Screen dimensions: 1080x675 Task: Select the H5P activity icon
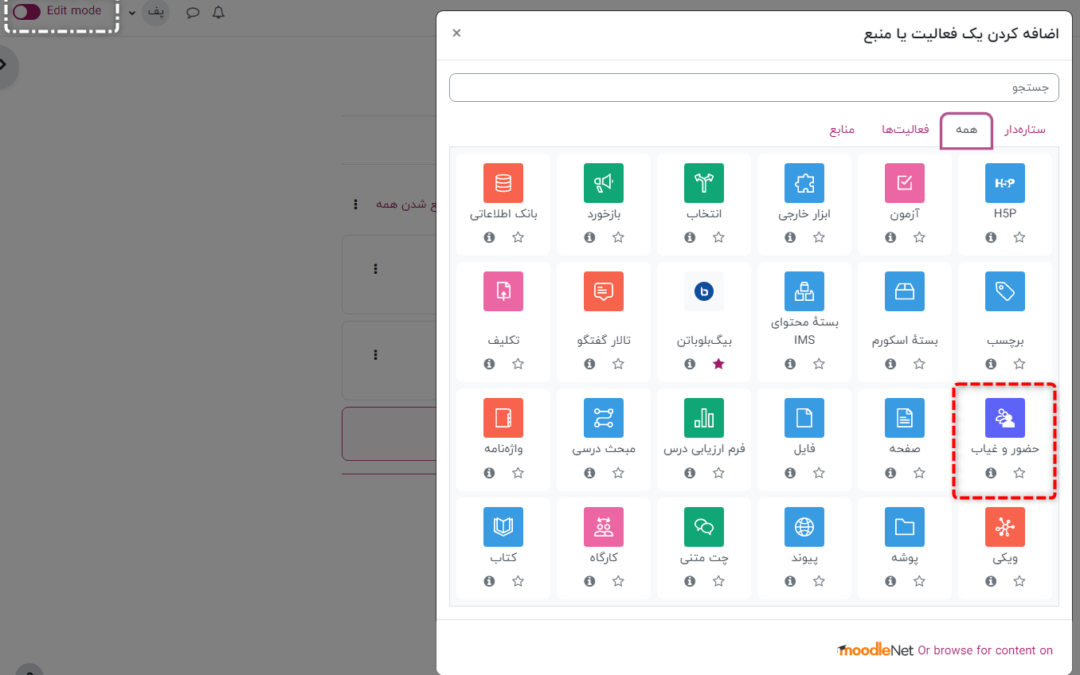tap(1004, 183)
